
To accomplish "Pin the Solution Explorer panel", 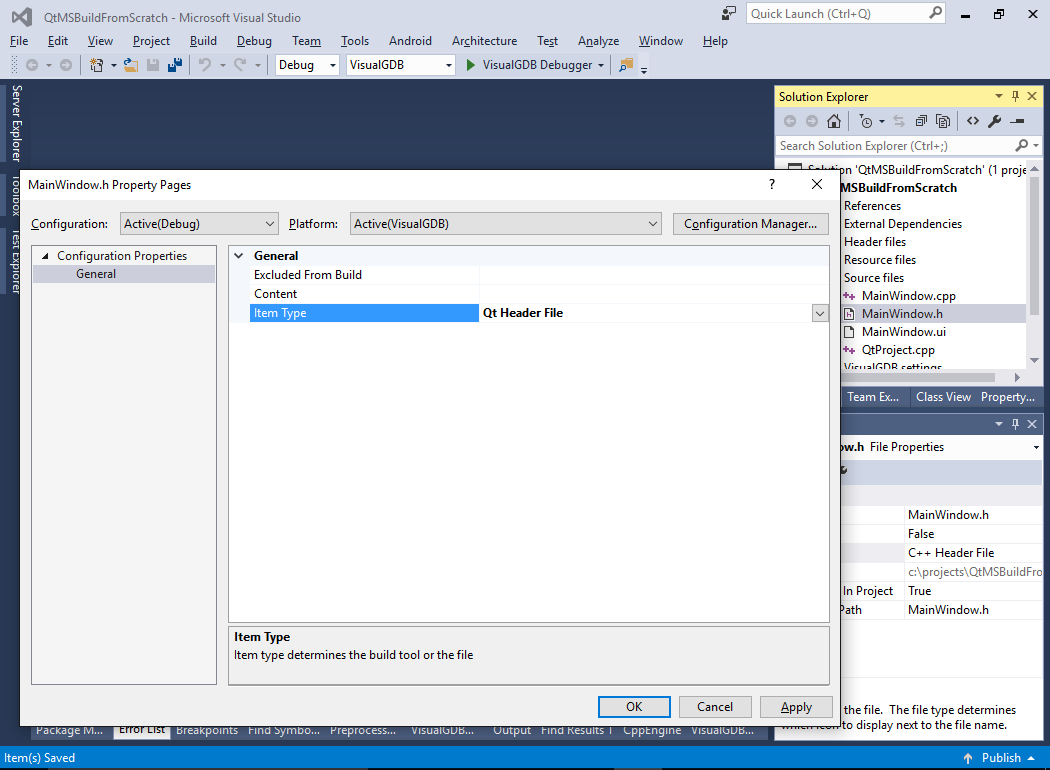I will 1015,96.
